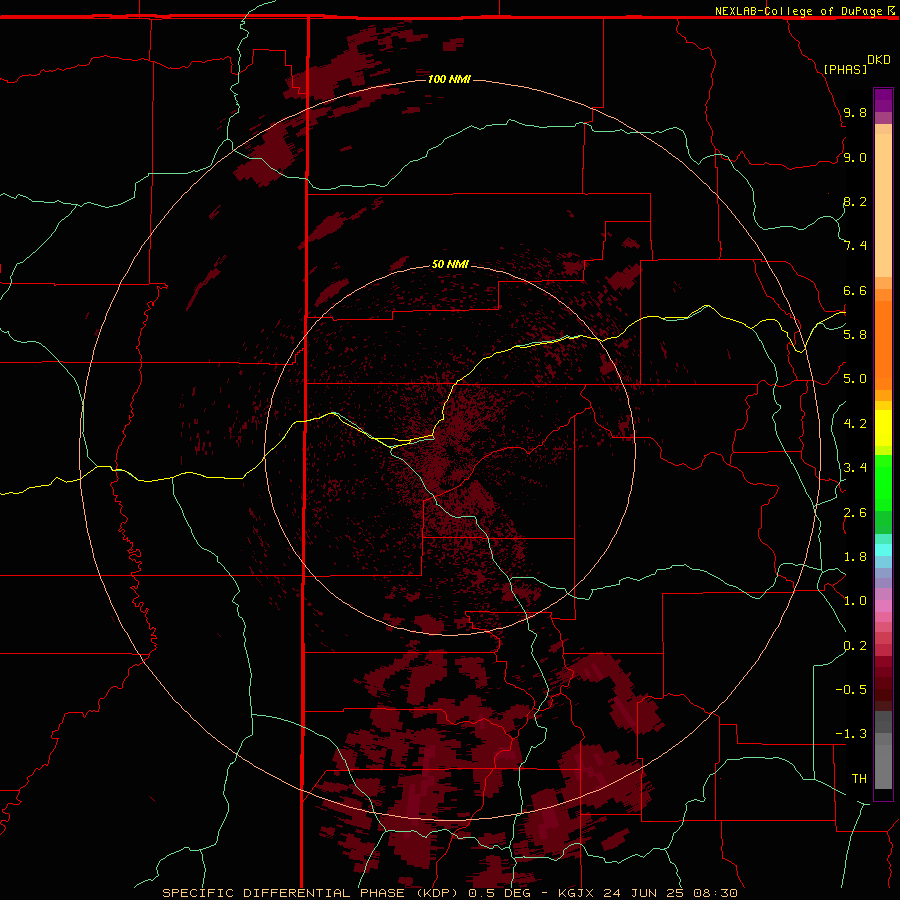
Task: Click the 7.4 colorbar value
Action: [x=855, y=246]
